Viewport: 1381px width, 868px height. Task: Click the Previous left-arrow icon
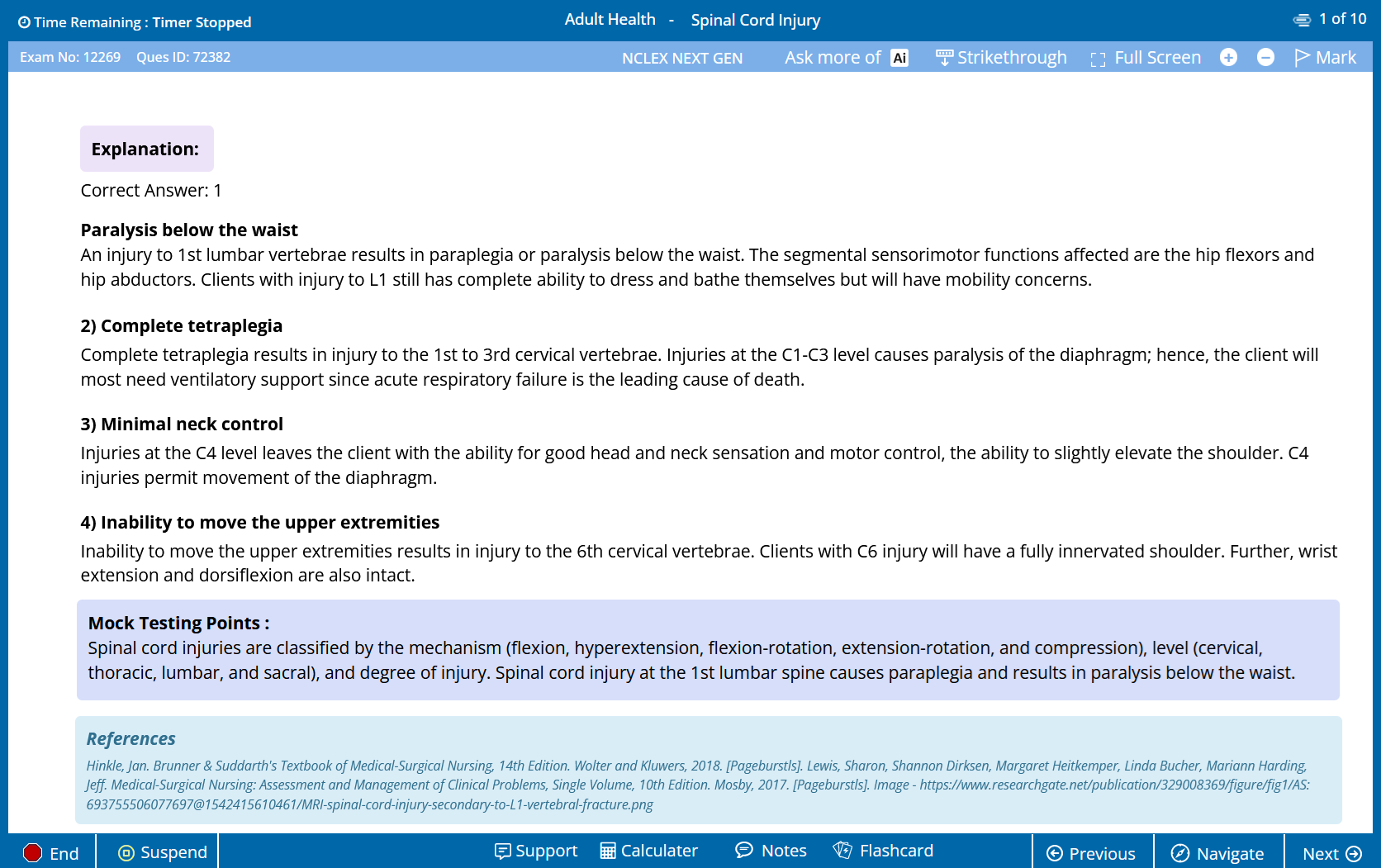click(1055, 854)
